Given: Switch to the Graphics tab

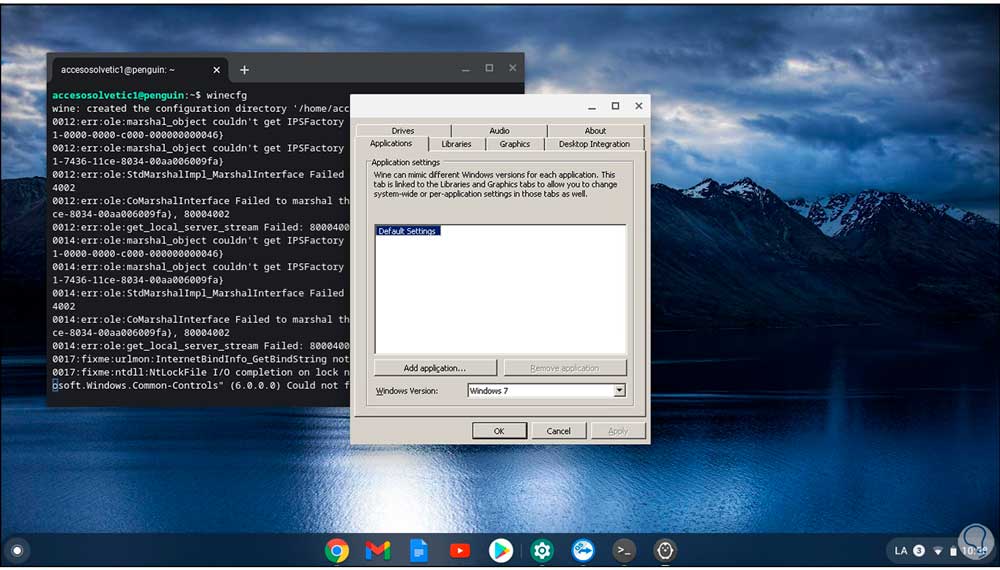Looking at the screenshot, I should tap(515, 144).
